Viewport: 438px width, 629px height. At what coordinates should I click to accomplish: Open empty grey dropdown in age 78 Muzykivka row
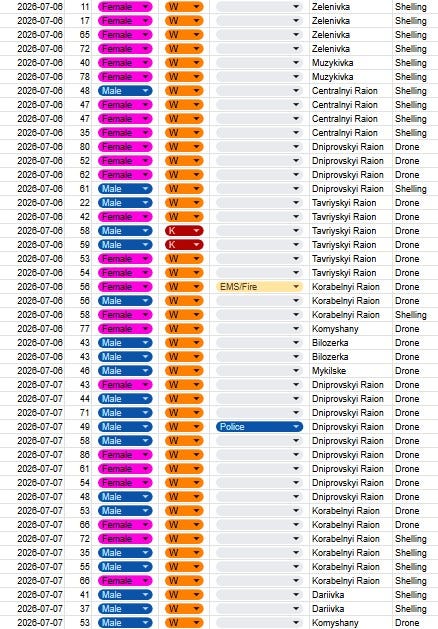[259, 77]
